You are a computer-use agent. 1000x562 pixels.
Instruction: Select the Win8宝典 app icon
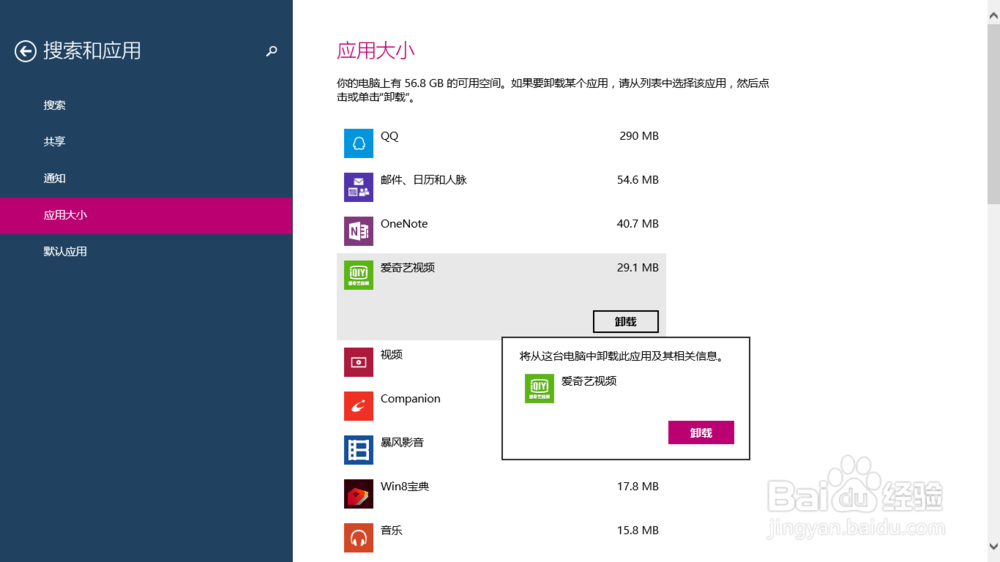point(358,494)
